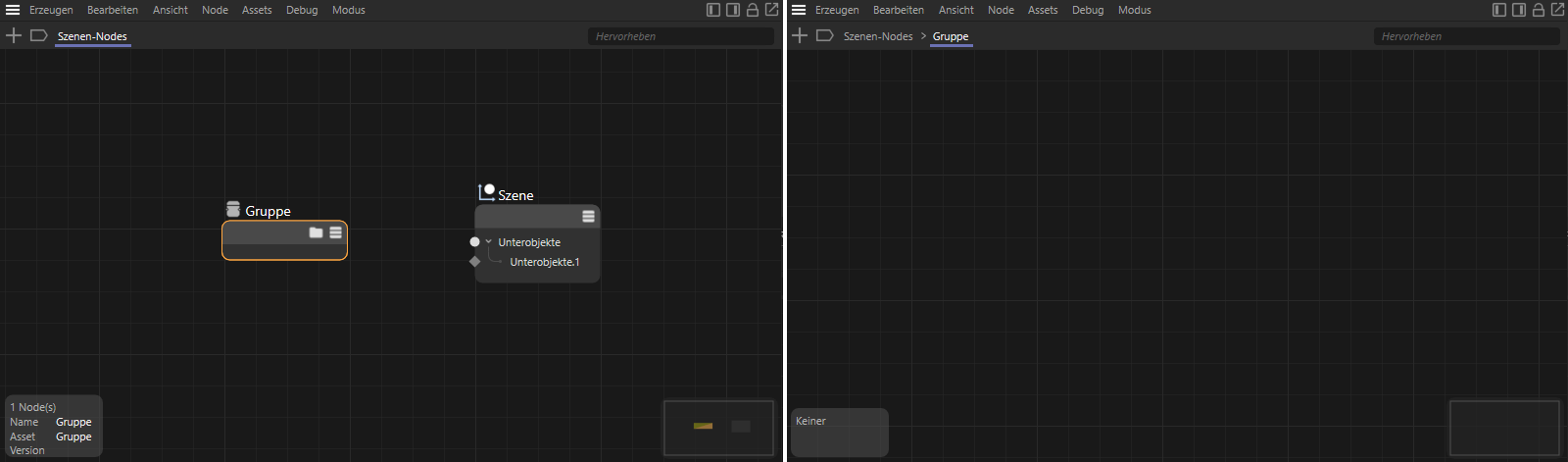Click the diamond Unterobjekte.1 port
Screen dimensions: 1568x462
475,262
